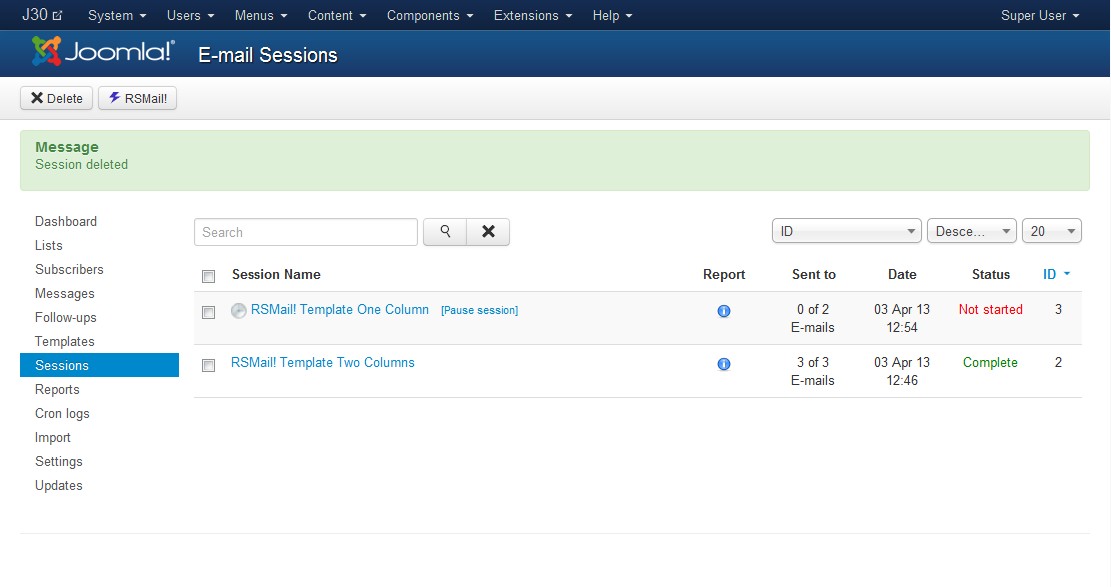The image size is (1111, 587).
Task: Click the Delete toolbar button
Action: (57, 98)
